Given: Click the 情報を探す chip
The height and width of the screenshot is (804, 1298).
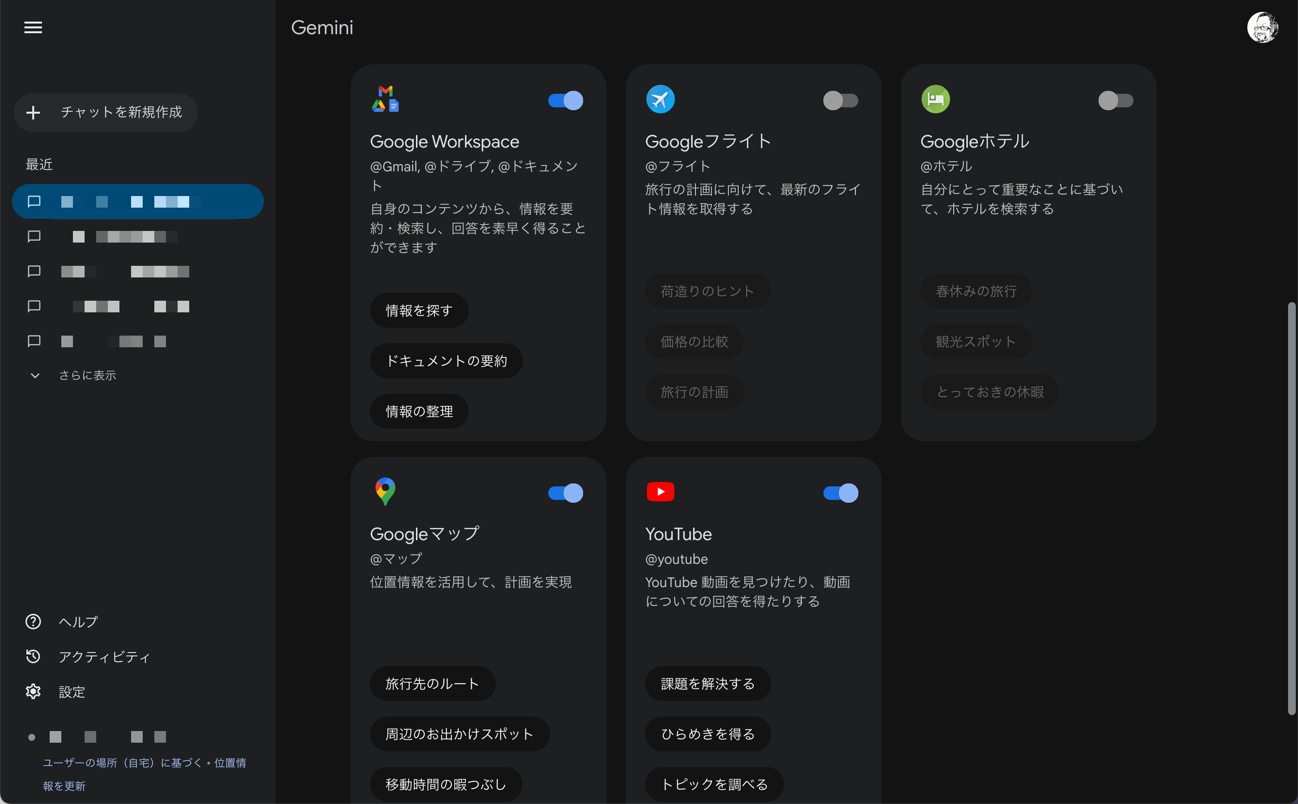Looking at the screenshot, I should coord(419,311).
